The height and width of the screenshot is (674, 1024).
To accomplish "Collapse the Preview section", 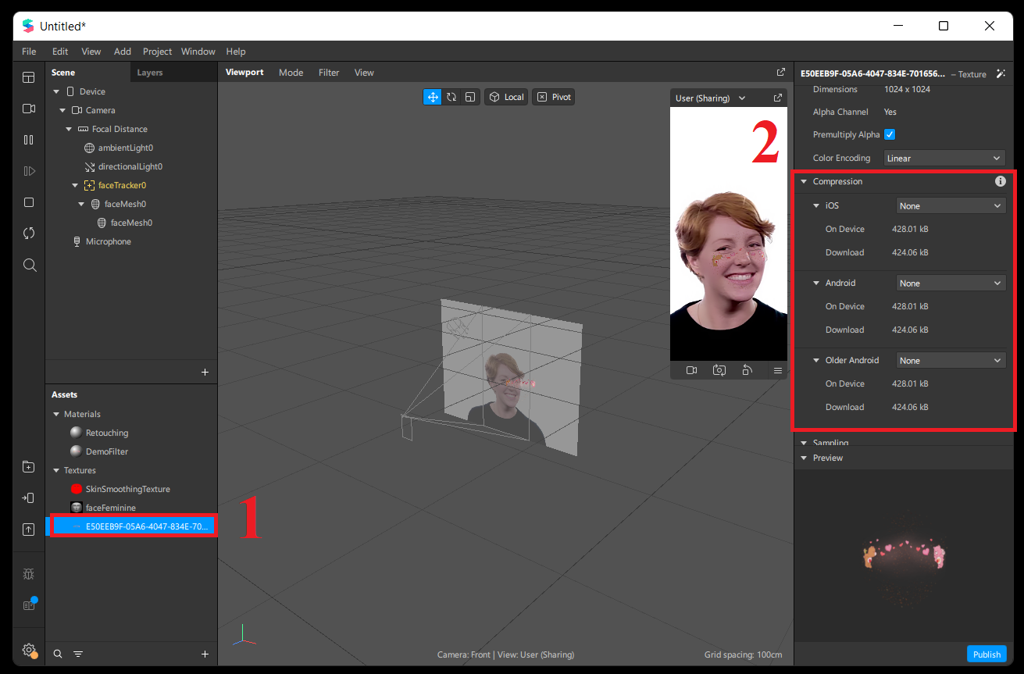I will point(804,458).
